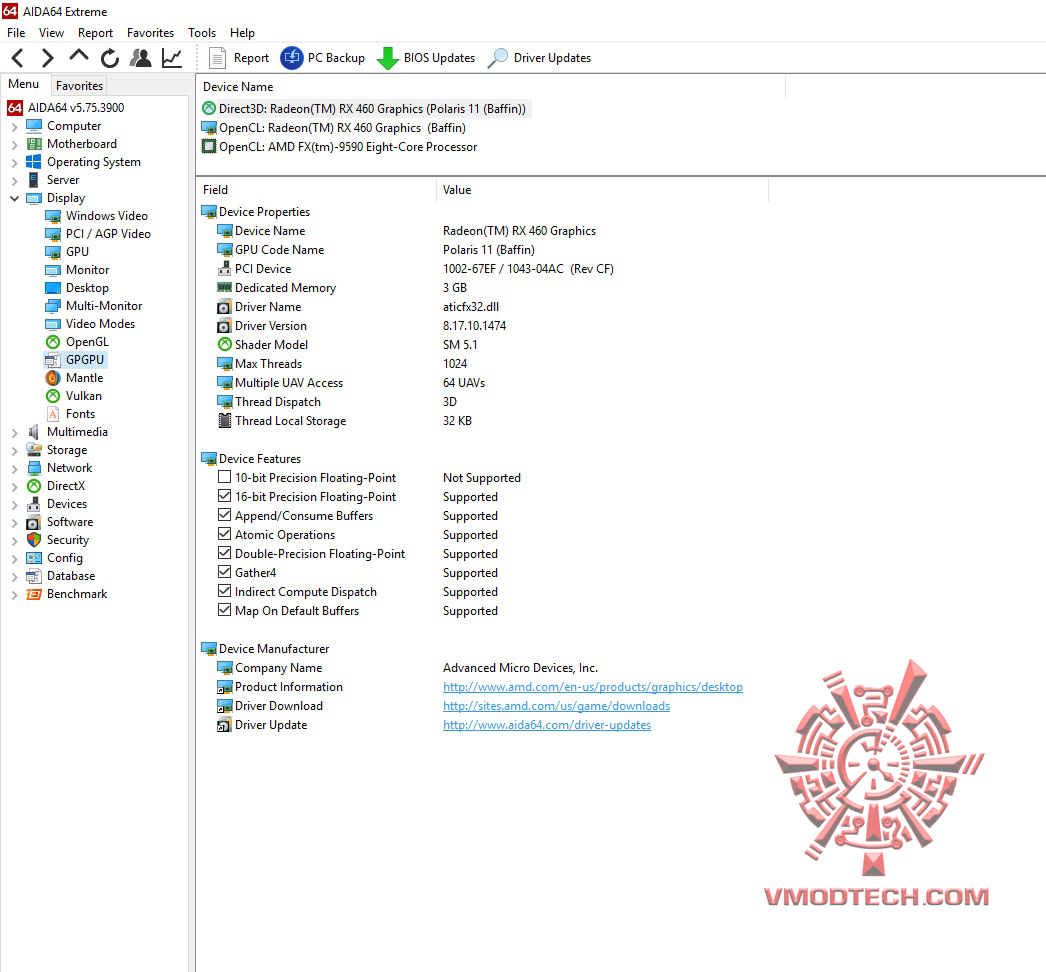1046x972 pixels.
Task: Expand the DirectX tree node
Action: [x=14, y=486]
